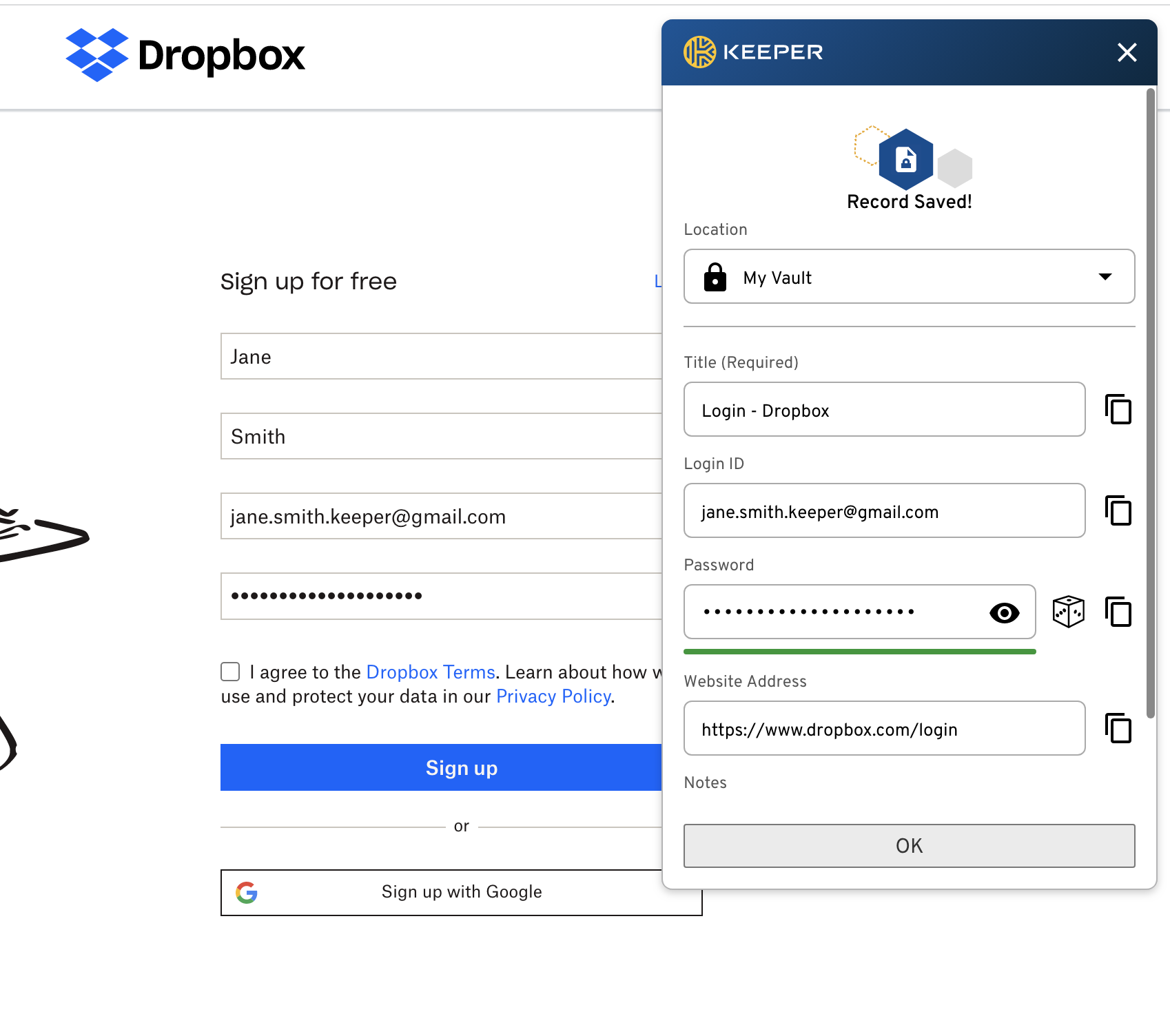Click the Website Address field
The image size is (1170, 1036).
coord(884,728)
